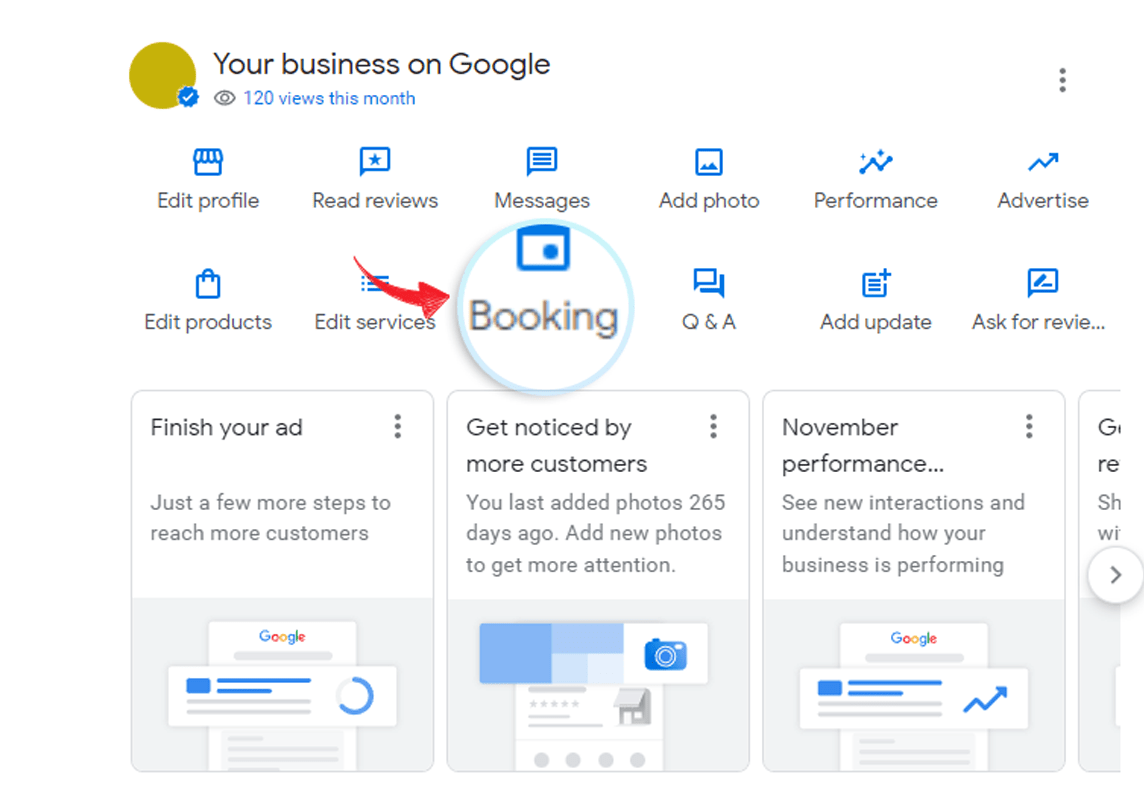Click Ask for reviews icon
1144x800 pixels.
[x=1043, y=284]
